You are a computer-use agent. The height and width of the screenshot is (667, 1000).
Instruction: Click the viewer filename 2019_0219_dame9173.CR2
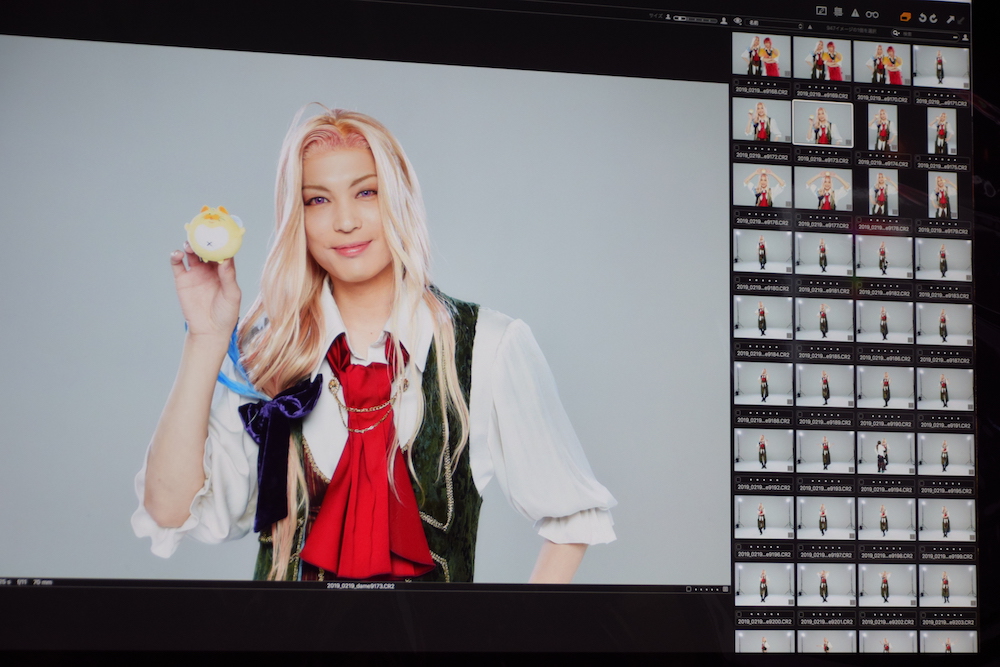point(360,585)
